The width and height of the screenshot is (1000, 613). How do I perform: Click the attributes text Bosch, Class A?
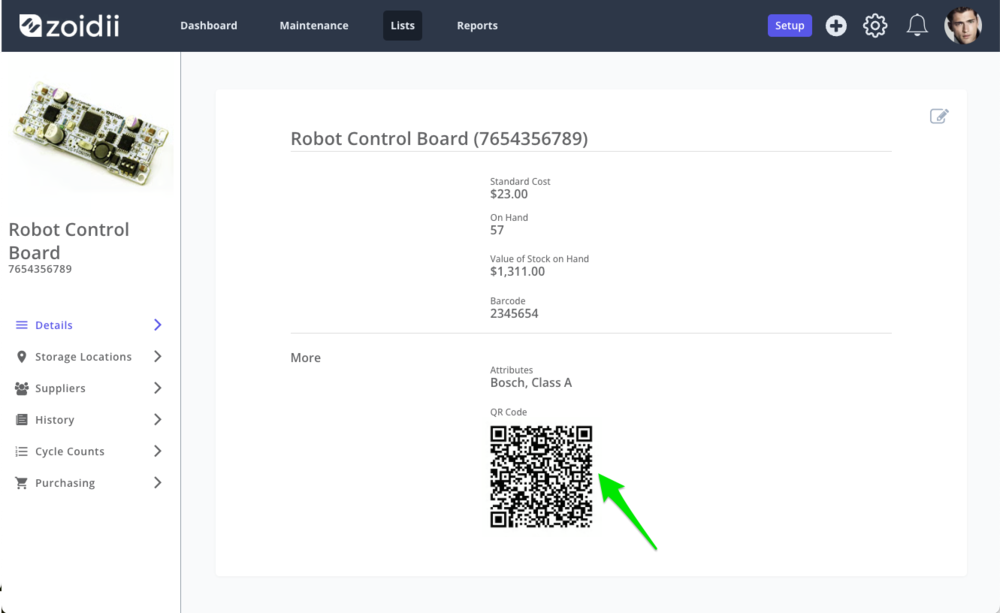point(531,383)
